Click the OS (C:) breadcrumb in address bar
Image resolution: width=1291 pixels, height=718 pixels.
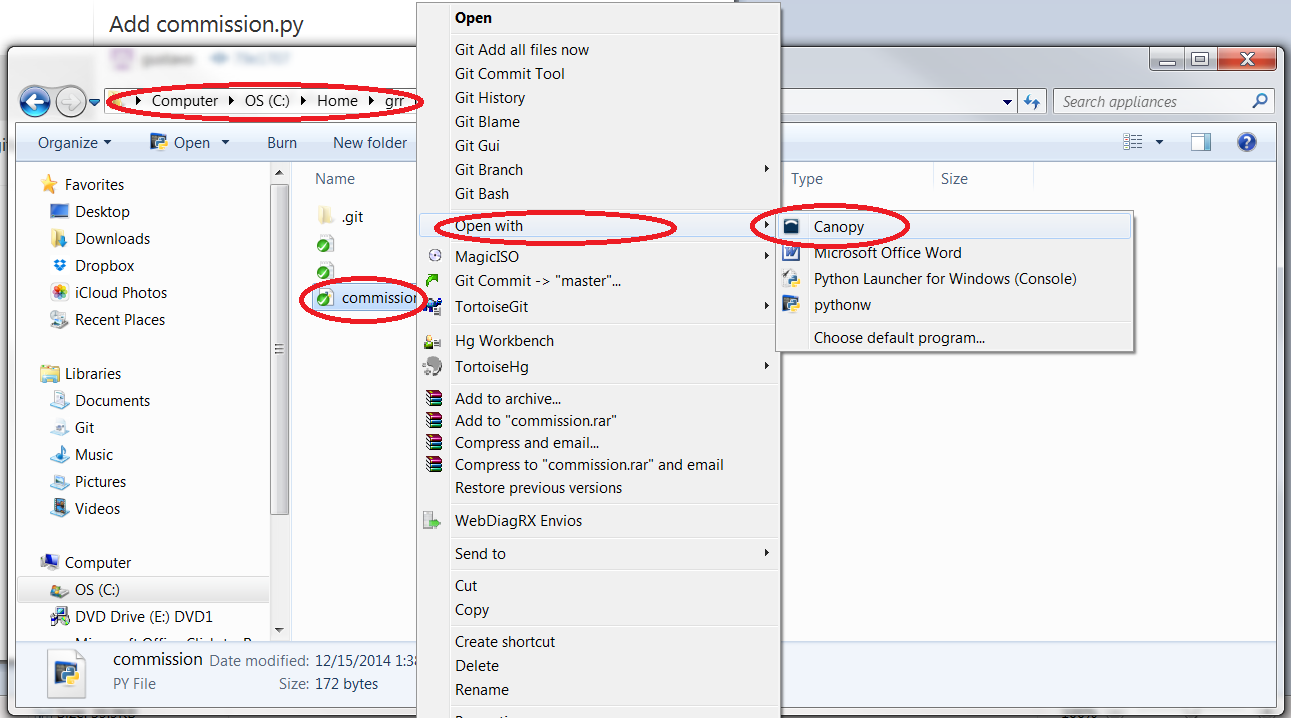(x=268, y=101)
